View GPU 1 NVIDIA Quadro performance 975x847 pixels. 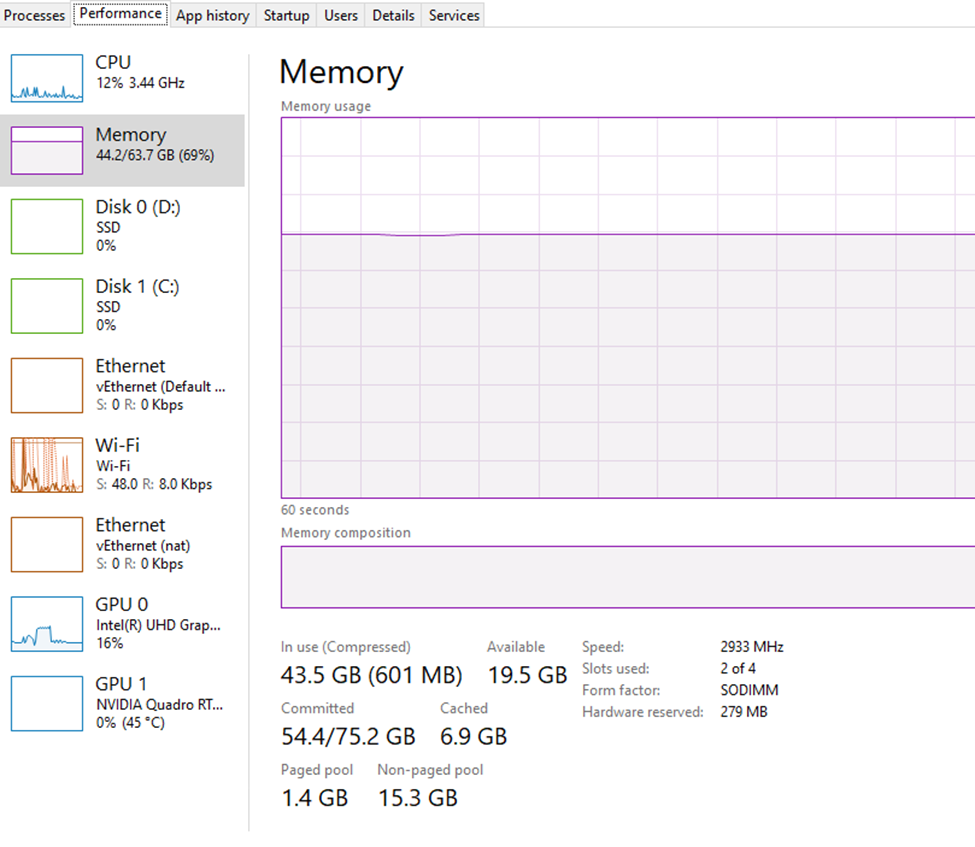[x=120, y=702]
